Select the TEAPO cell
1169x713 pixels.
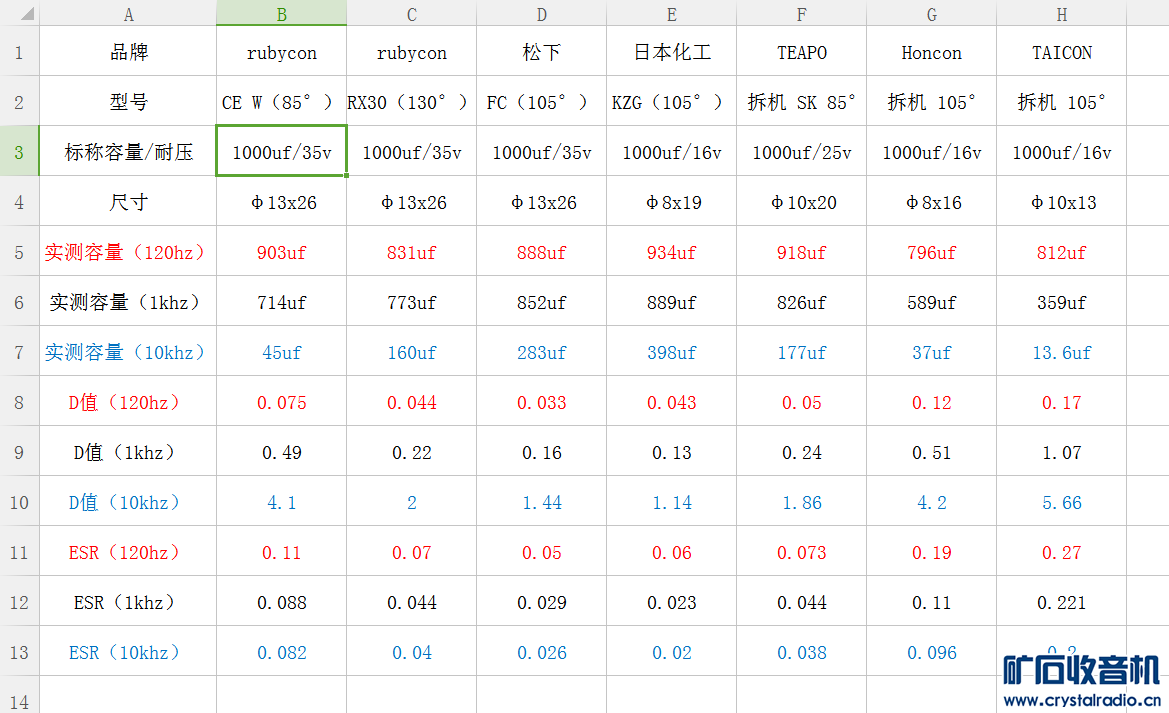801,51
